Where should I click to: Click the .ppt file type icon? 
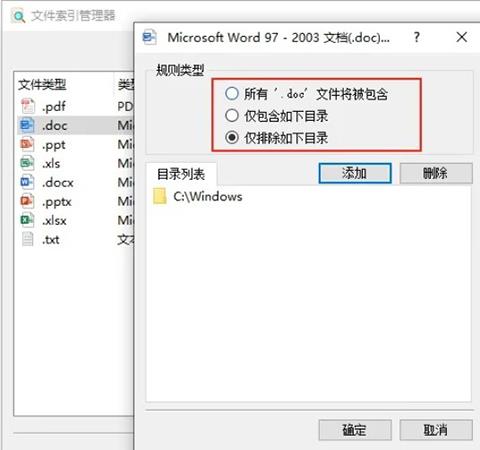[x=27, y=144]
